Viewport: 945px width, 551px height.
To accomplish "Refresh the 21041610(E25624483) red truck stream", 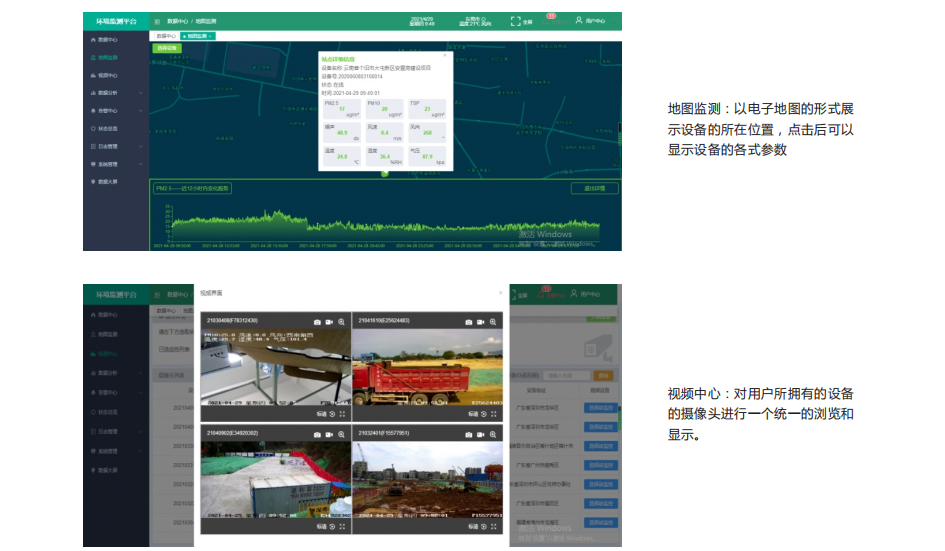I will coord(483,414).
